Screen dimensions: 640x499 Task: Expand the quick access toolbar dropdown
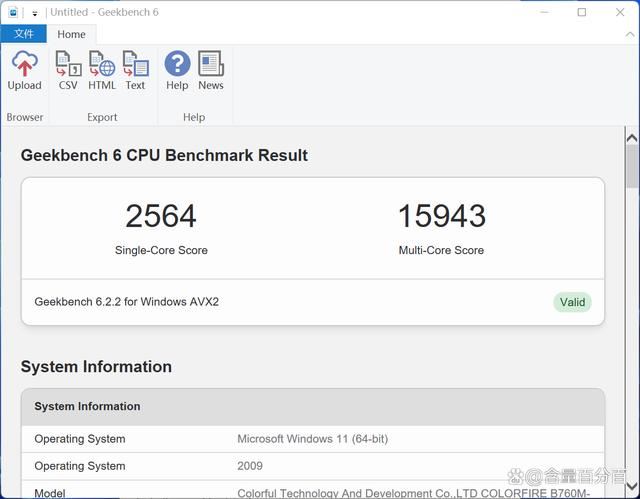click(x=35, y=13)
